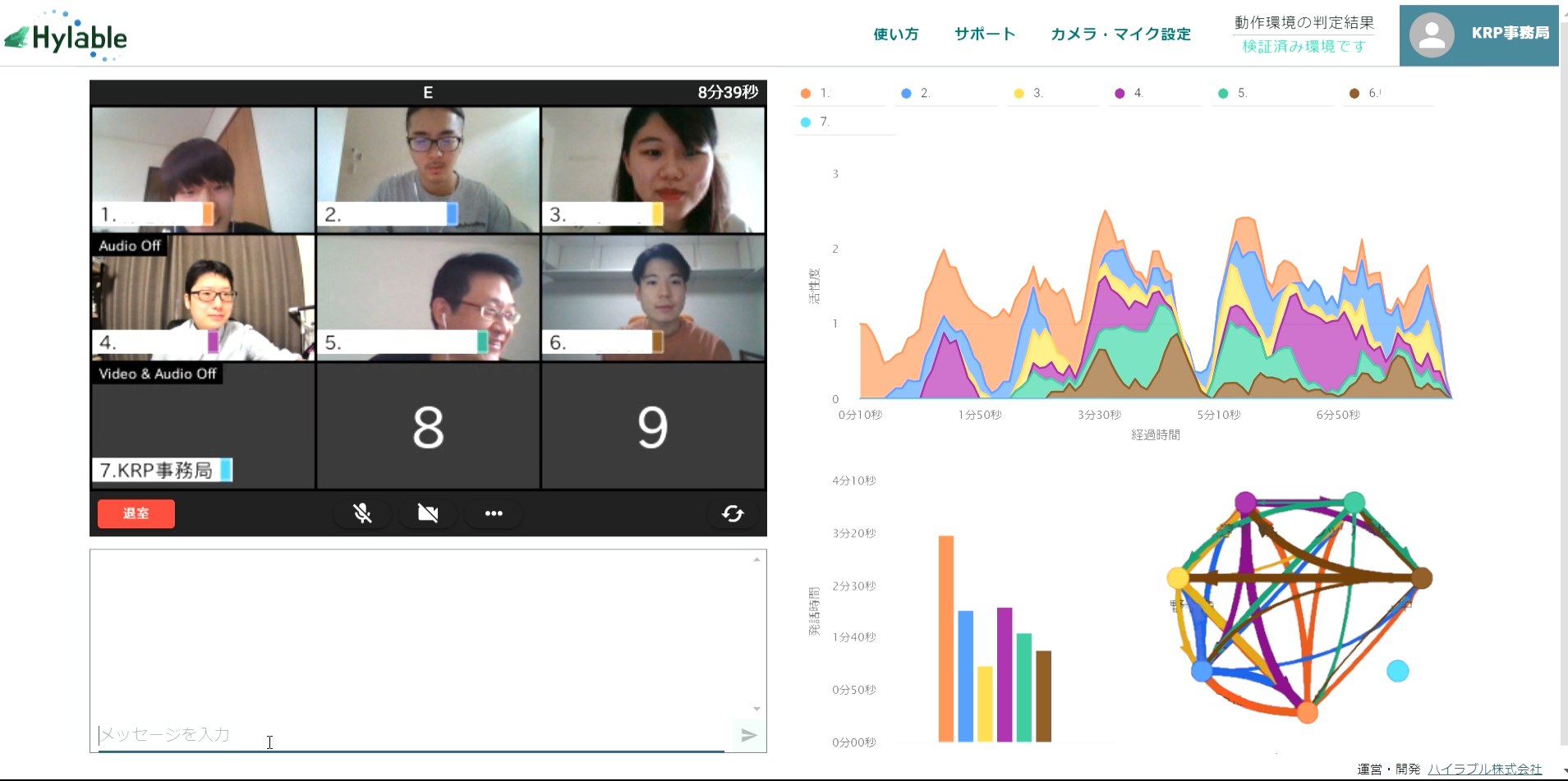Image resolution: width=1568 pixels, height=781 pixels.
Task: Click the send message arrow icon
Action: [x=748, y=735]
